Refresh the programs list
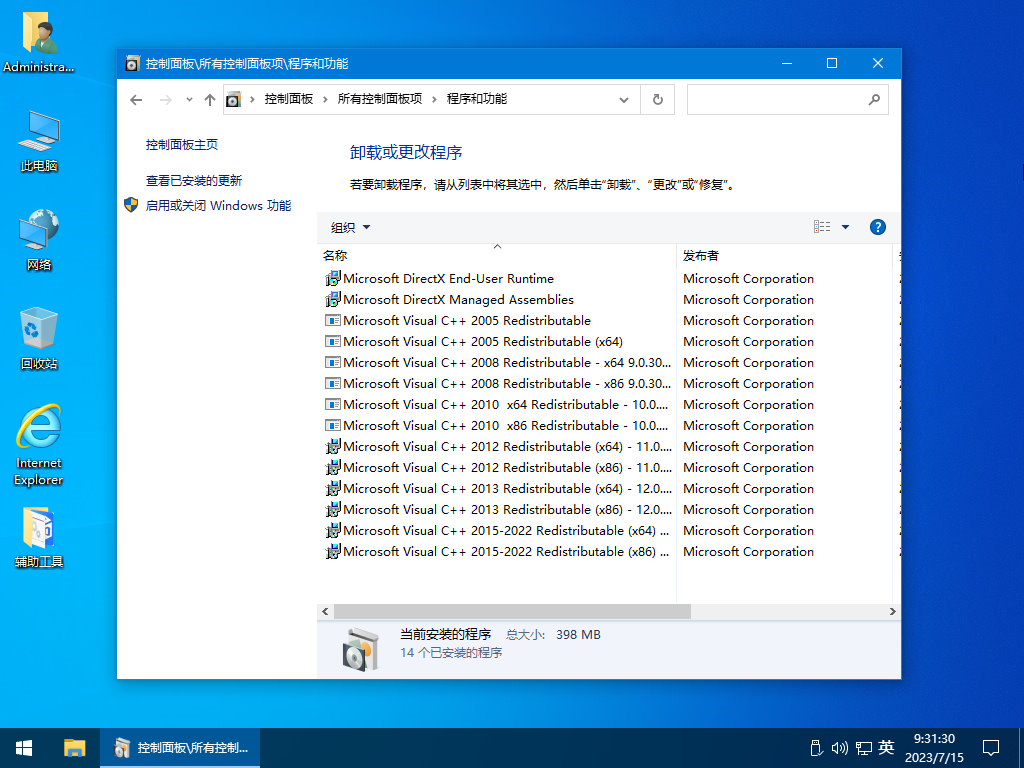The image size is (1024, 768). click(658, 100)
